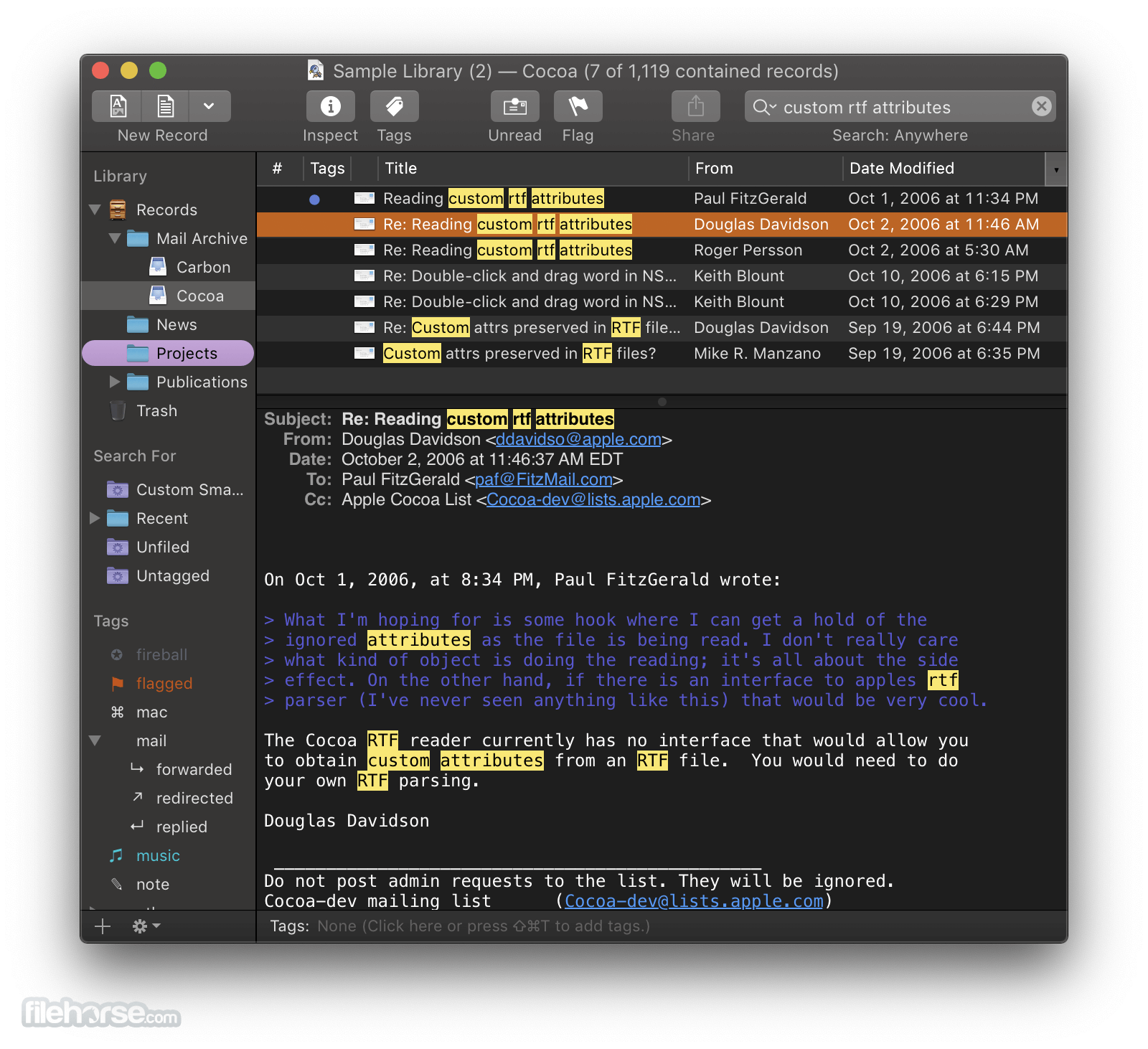Select the message from Mike R. Manzano
This screenshot has width=1148, height=1049.
point(662,354)
